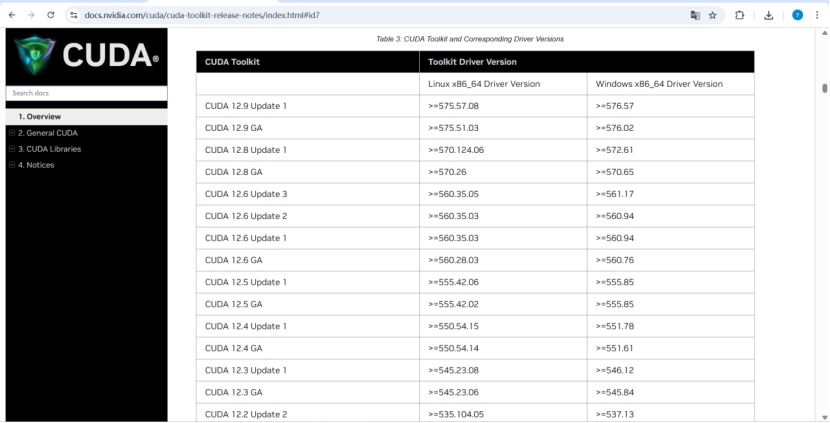Click the CUDA 12.8 GA cell

click(x=308, y=172)
